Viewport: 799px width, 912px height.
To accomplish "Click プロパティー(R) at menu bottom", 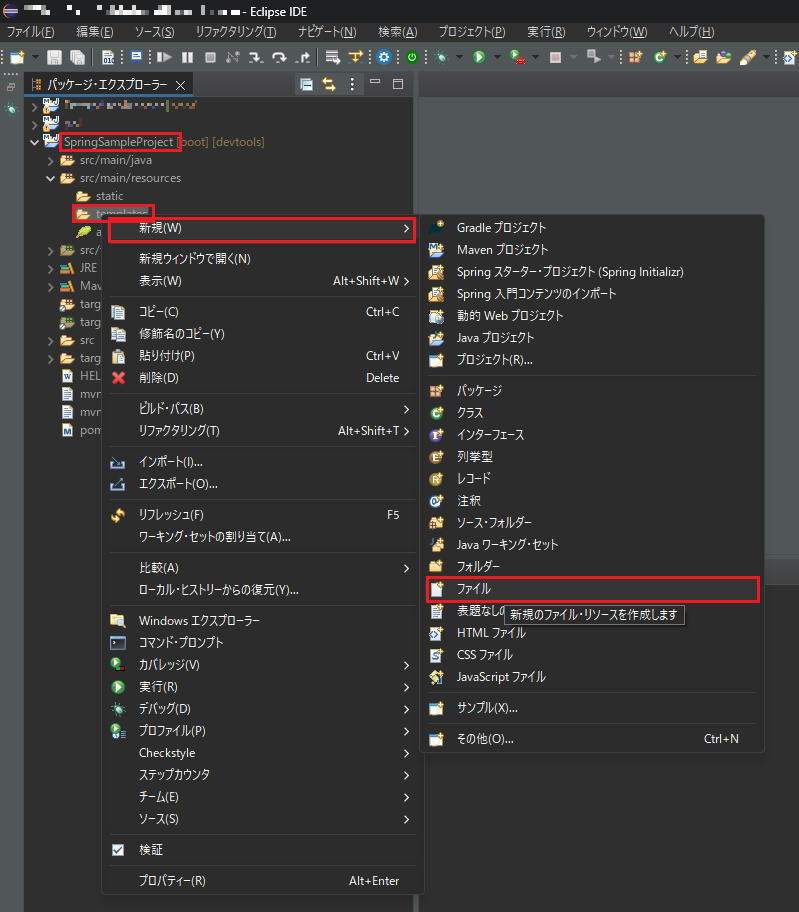I will (x=262, y=881).
